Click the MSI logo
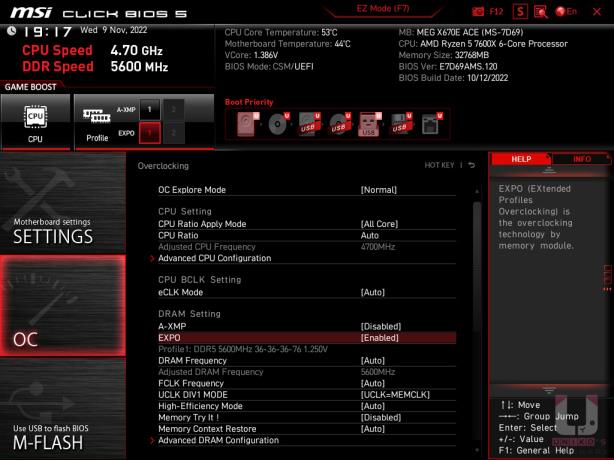This screenshot has height=460, width=614. (31, 13)
